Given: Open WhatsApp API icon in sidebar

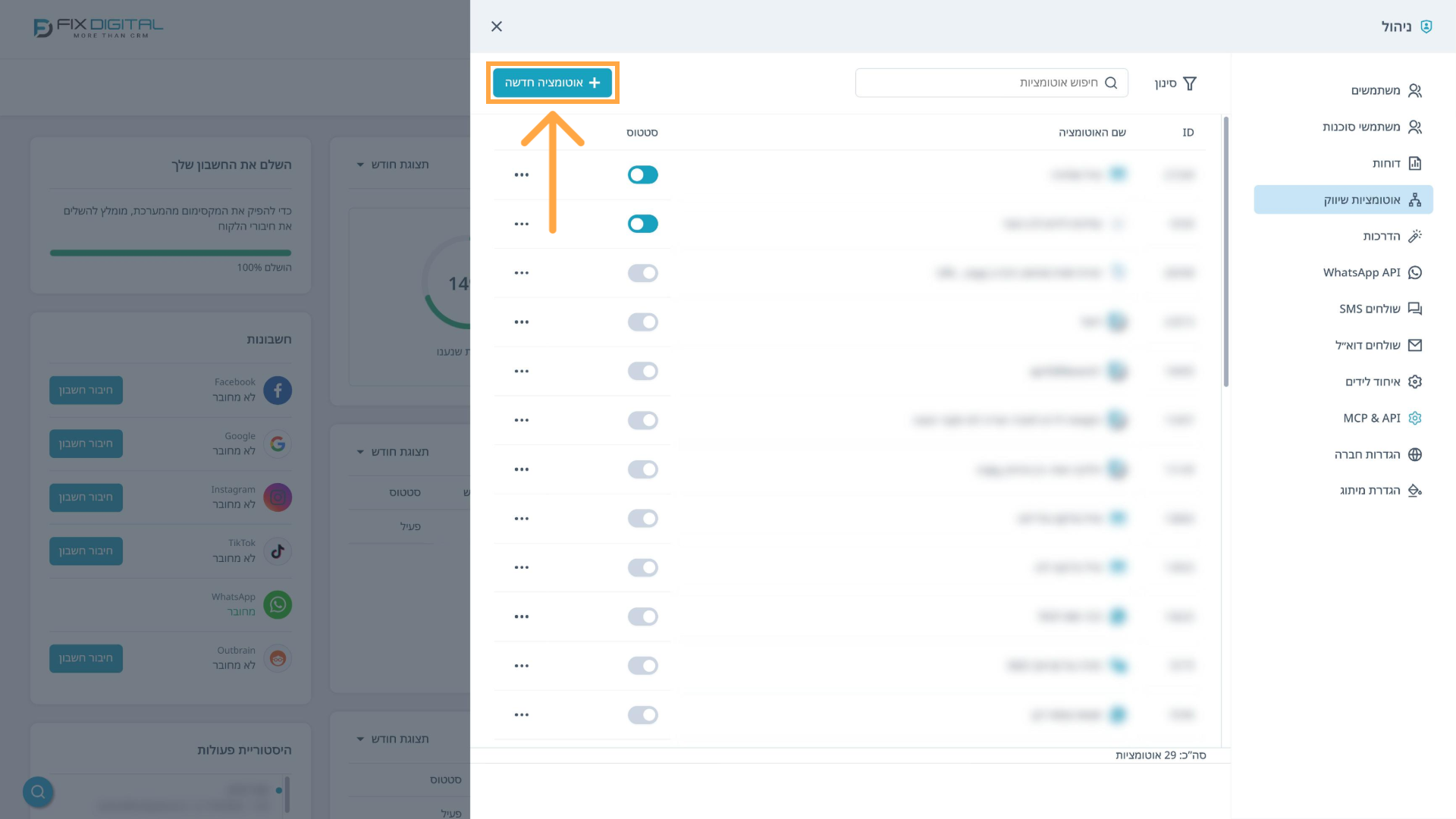Looking at the screenshot, I should click(x=1414, y=272).
